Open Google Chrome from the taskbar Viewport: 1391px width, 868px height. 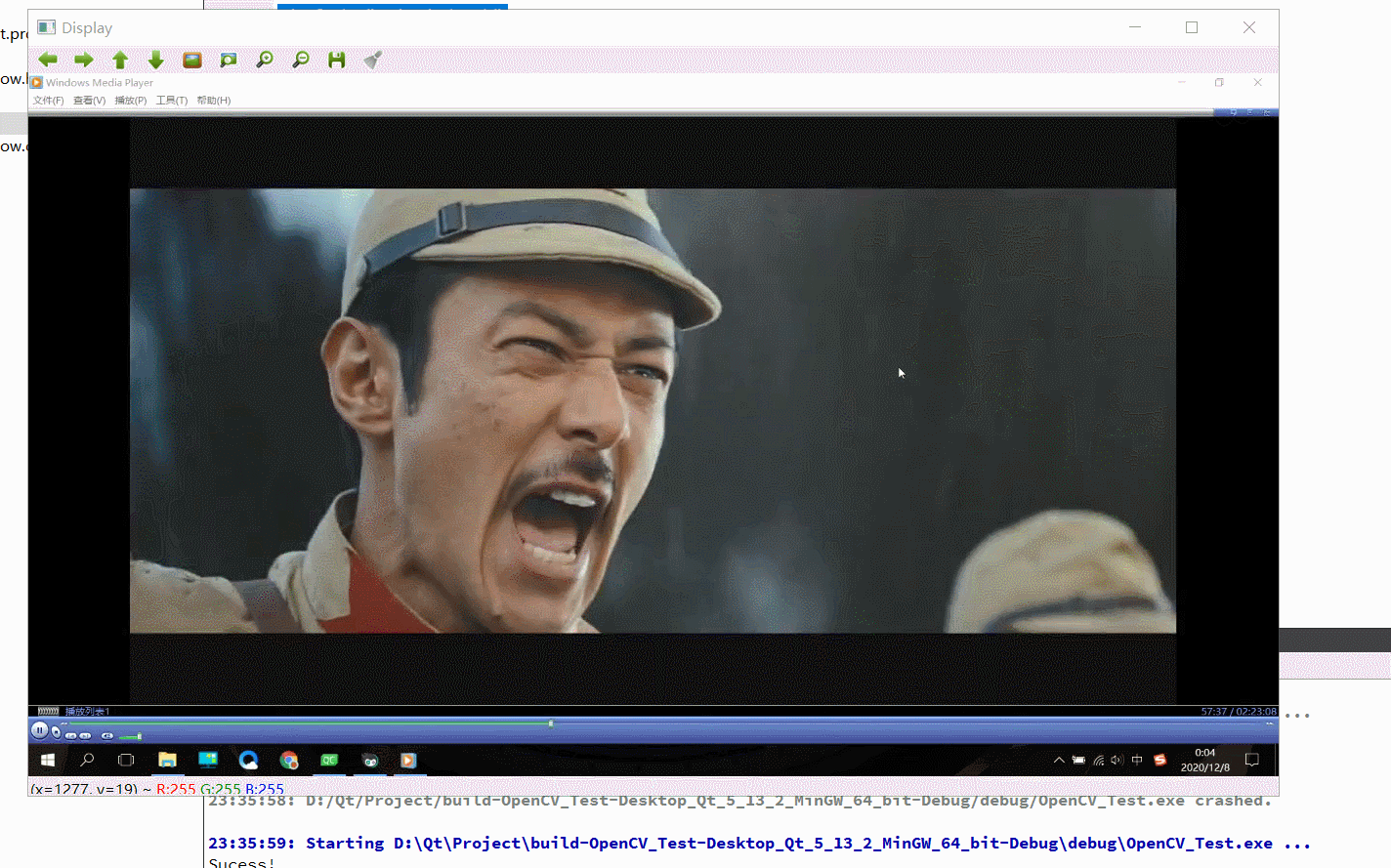(289, 760)
